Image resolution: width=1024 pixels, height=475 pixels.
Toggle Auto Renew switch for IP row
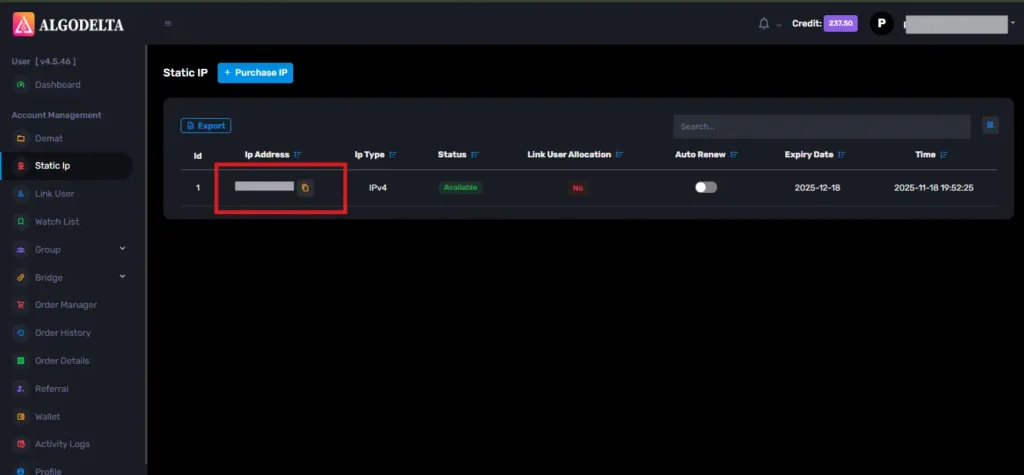point(706,187)
